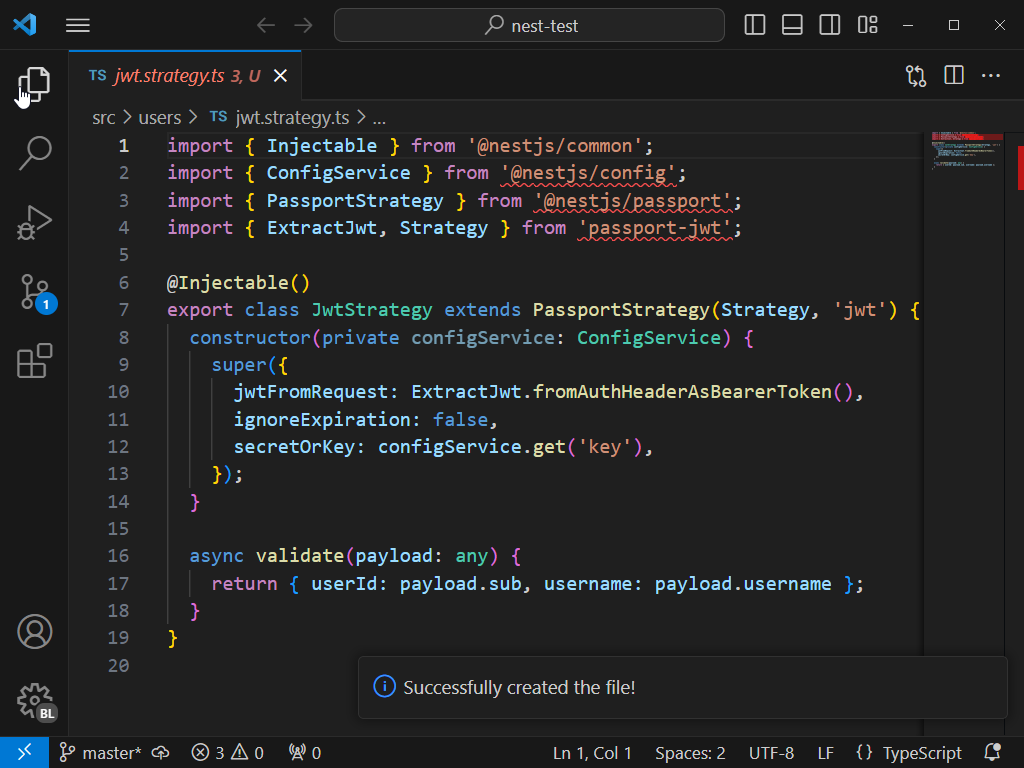Screen dimensions: 1024x768
Task: Close the jwt.strategy.ts tab
Action: pyautogui.click(x=280, y=76)
